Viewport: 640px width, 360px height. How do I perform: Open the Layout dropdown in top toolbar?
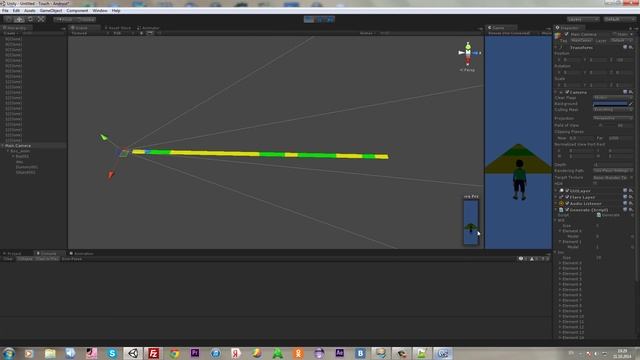619,19
